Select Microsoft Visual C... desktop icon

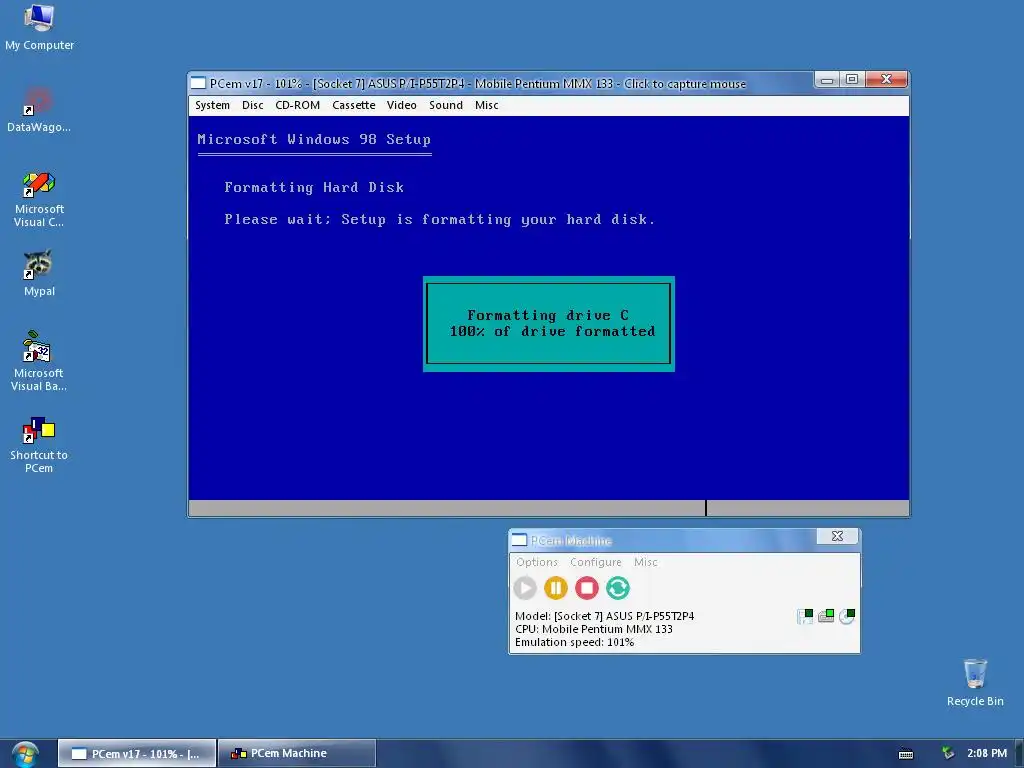pos(39,199)
